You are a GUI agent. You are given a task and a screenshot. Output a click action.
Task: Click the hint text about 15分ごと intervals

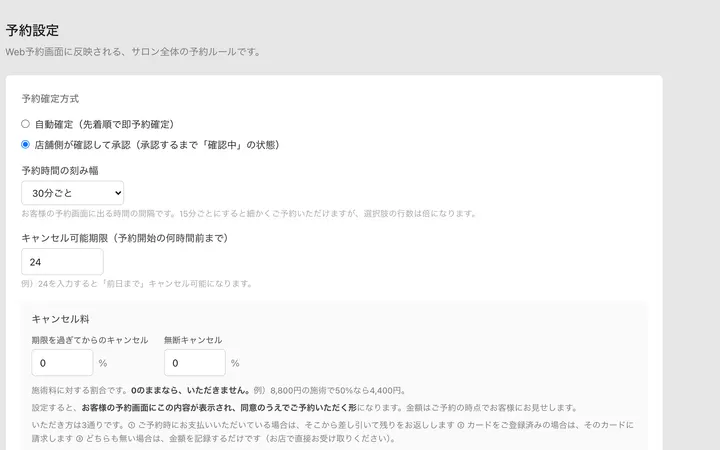[x=249, y=214]
